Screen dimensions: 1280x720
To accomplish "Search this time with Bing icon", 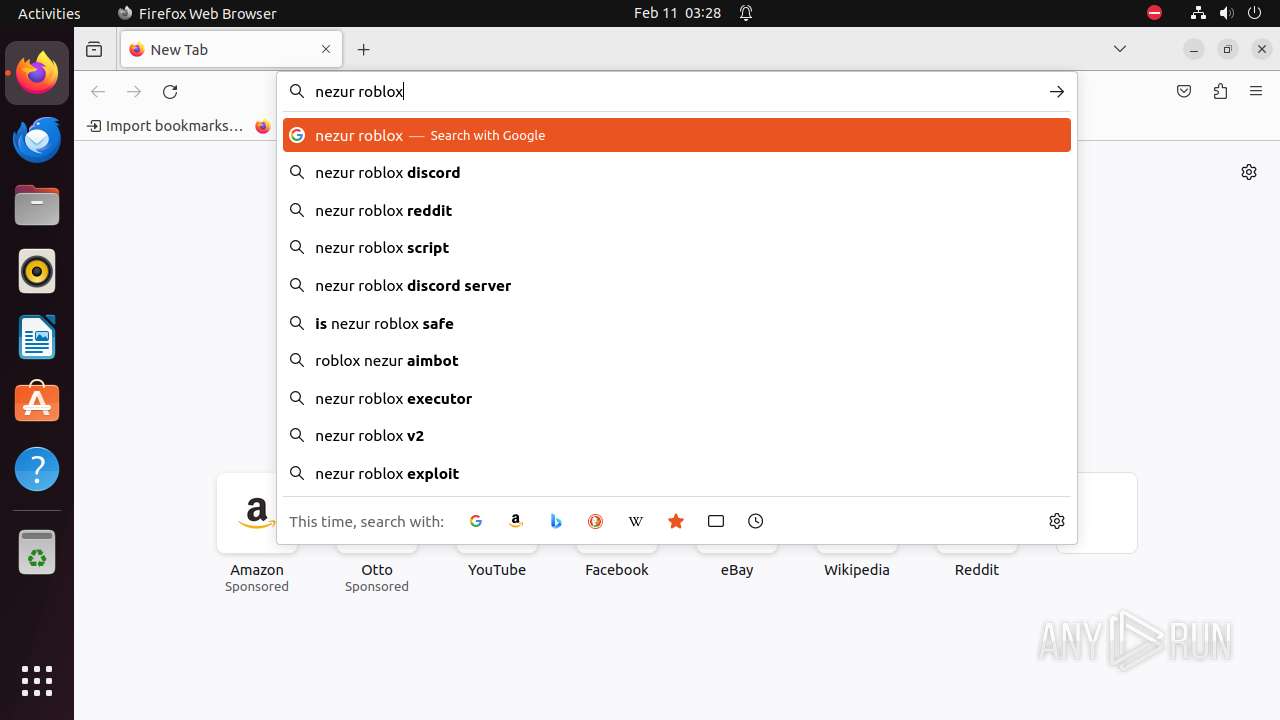I will tap(556, 521).
